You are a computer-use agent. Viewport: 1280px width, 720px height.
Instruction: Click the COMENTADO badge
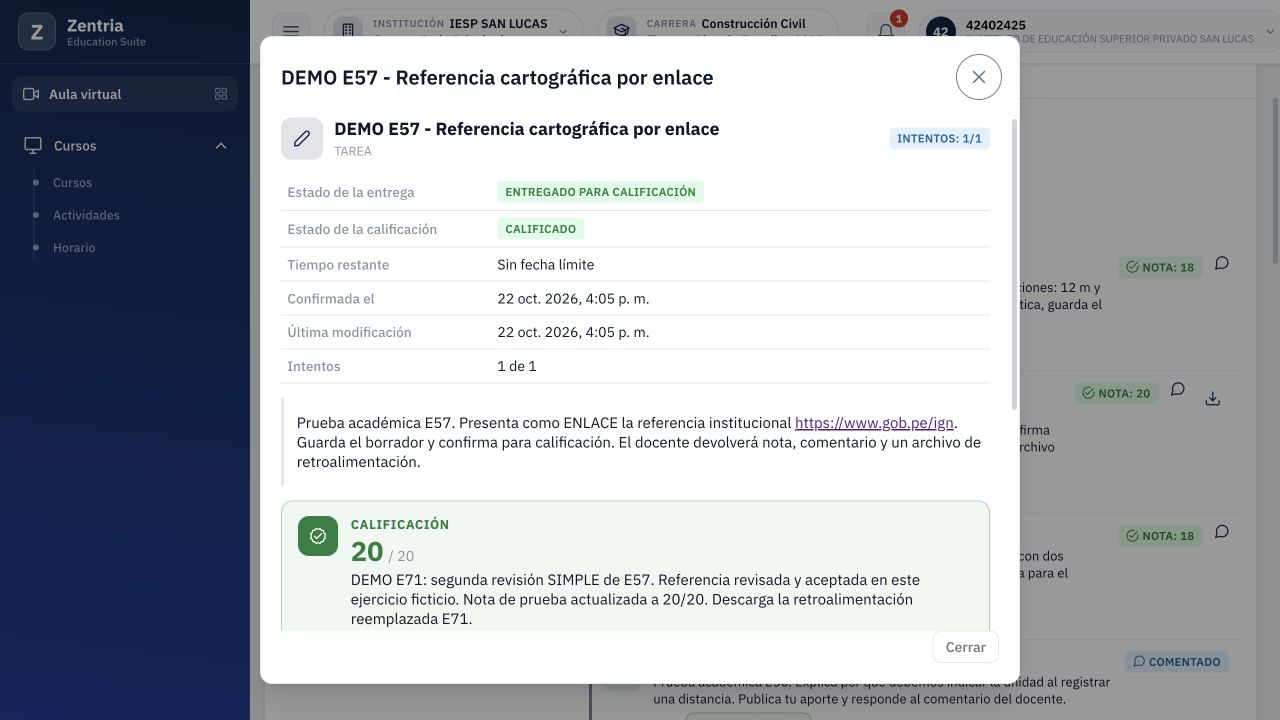[1177, 661]
